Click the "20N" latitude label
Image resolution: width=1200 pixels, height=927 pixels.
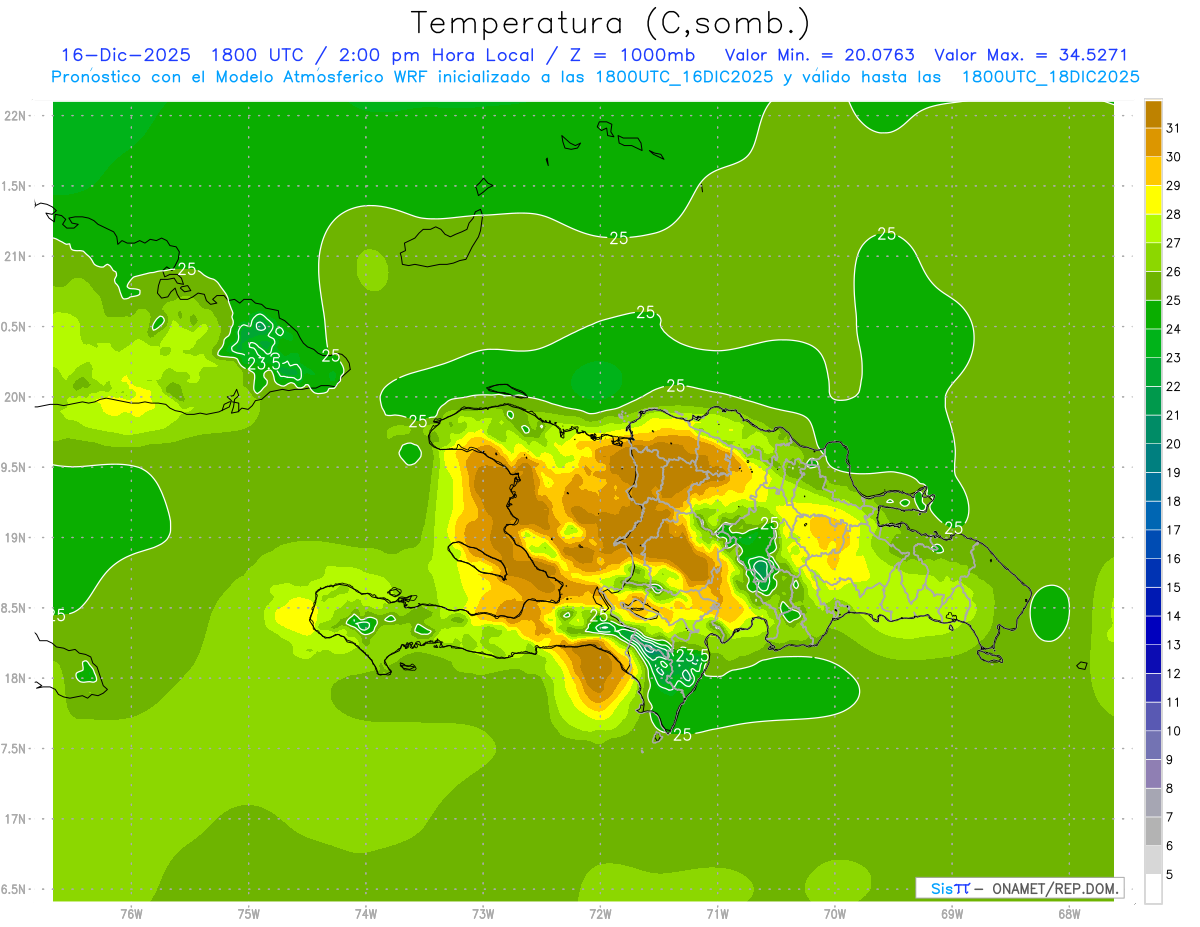16,397
